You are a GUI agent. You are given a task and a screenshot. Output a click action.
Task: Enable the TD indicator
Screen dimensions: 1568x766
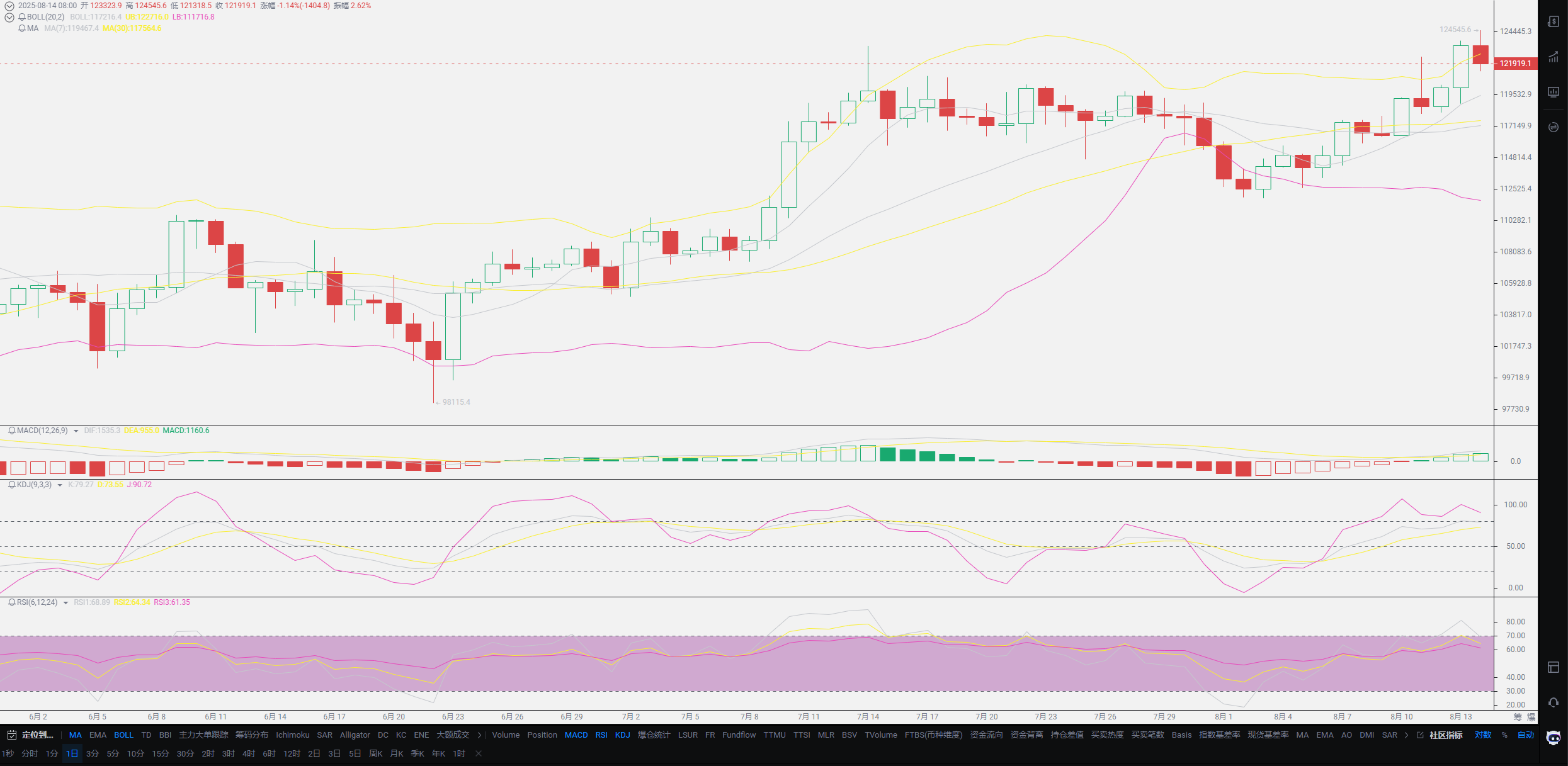click(146, 735)
